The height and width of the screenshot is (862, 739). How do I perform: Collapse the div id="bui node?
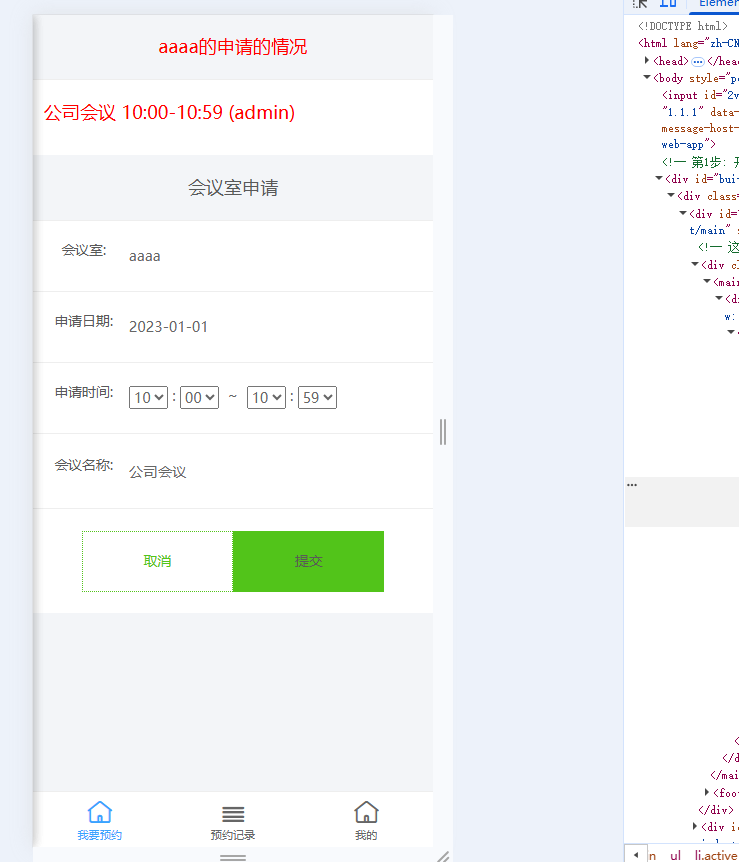click(659, 178)
